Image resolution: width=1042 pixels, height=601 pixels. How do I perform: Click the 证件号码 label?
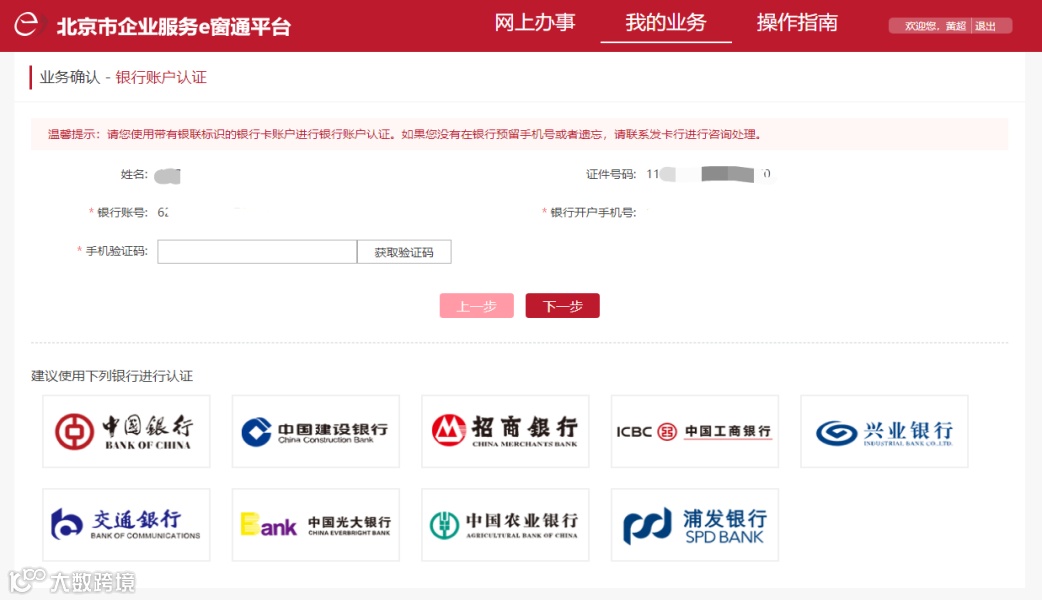coord(611,174)
